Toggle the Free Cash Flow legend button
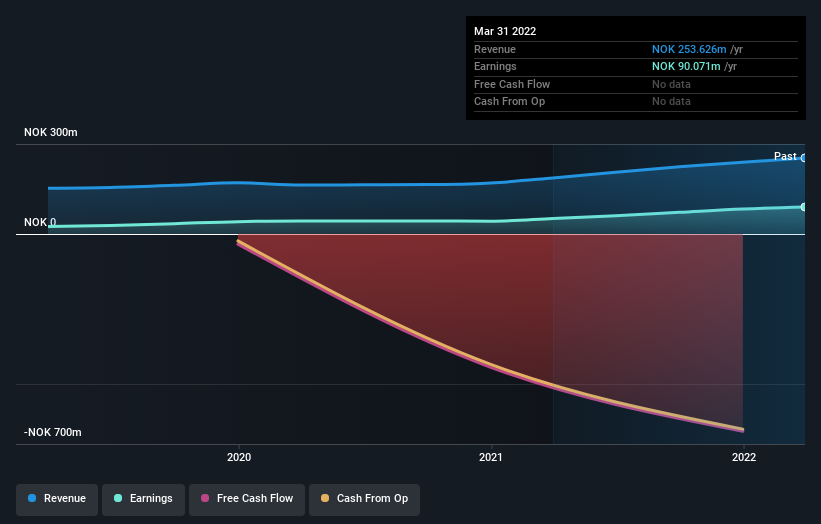 tap(247, 499)
